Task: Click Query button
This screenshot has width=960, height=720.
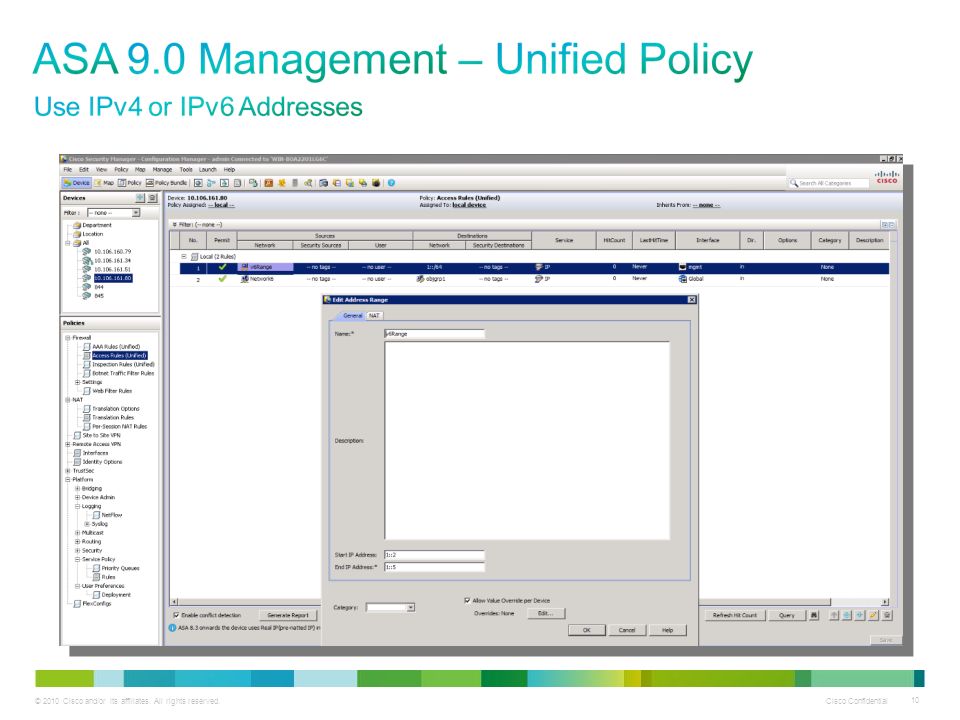Action: 787,615
